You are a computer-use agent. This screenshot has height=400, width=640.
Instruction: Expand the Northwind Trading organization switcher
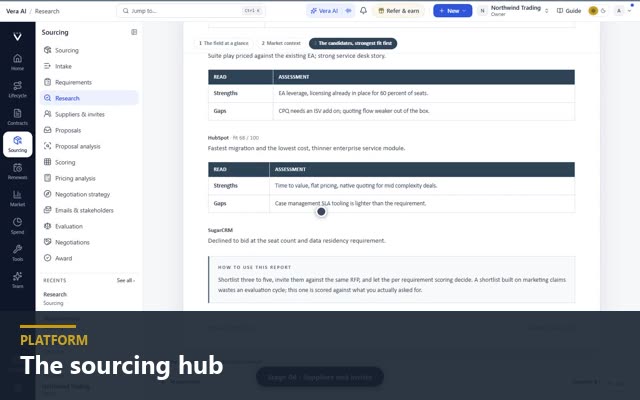[514, 11]
